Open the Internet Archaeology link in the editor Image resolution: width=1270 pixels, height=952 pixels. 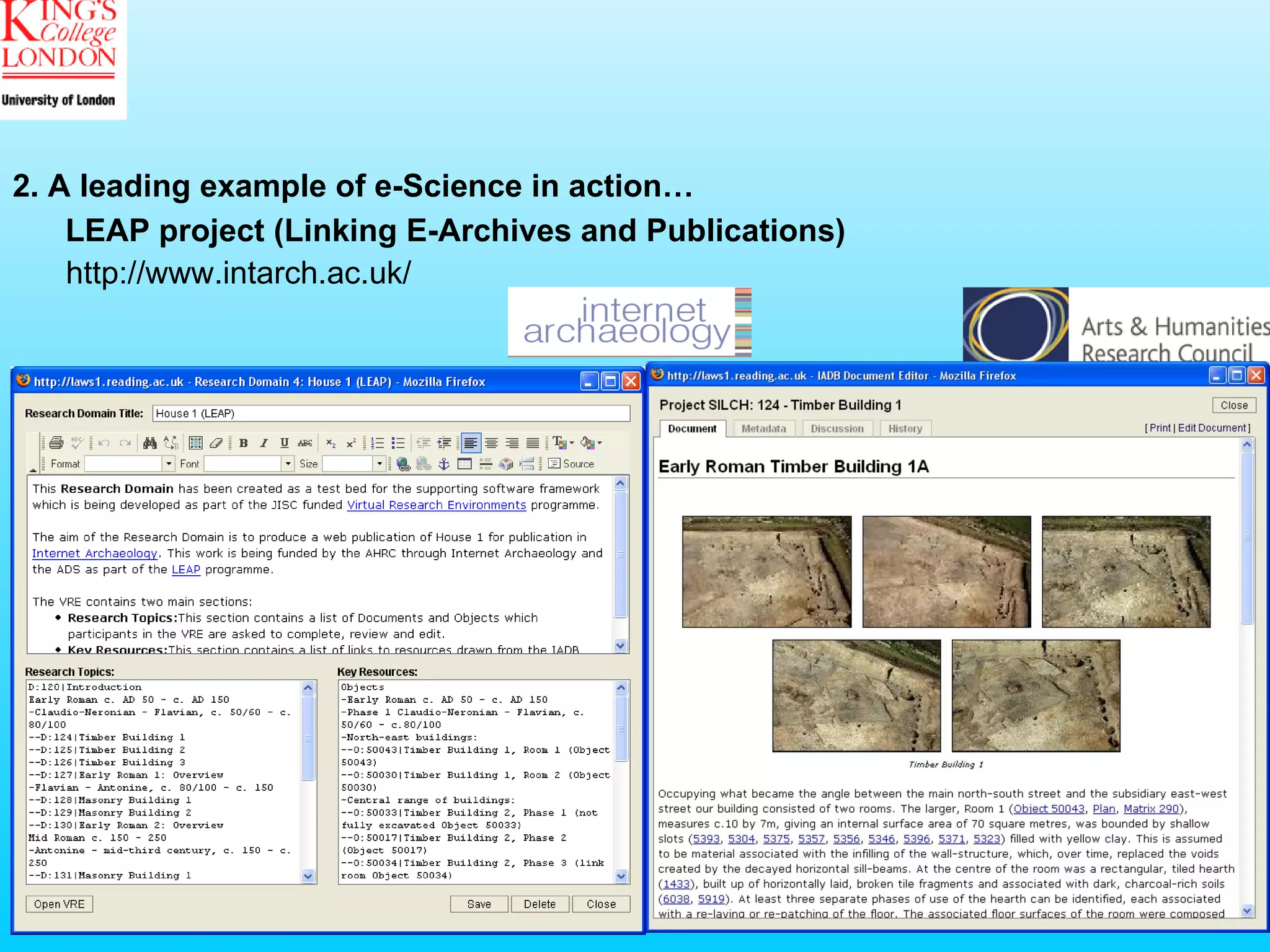[x=94, y=553]
